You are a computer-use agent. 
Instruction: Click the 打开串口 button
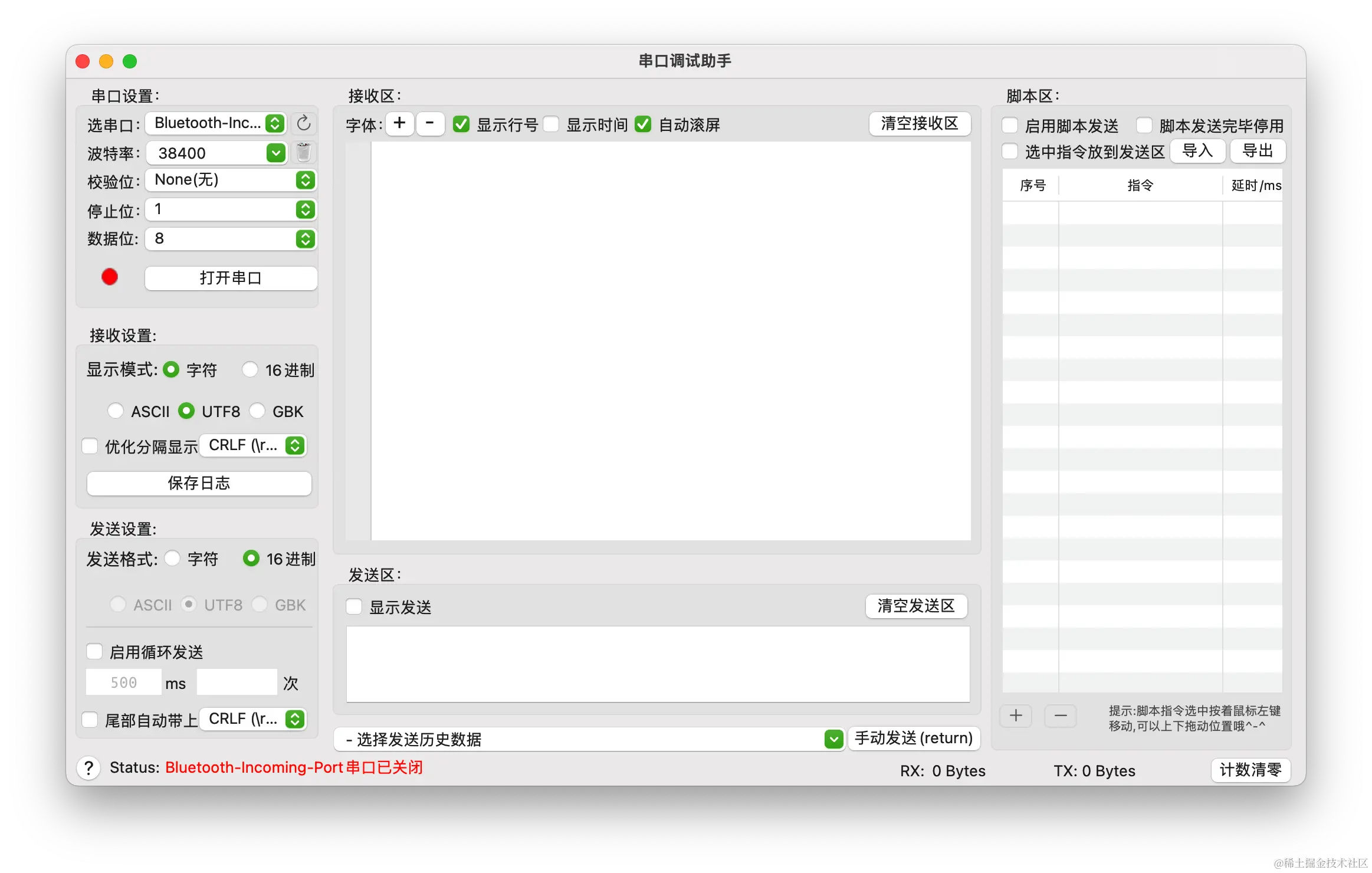(231, 278)
